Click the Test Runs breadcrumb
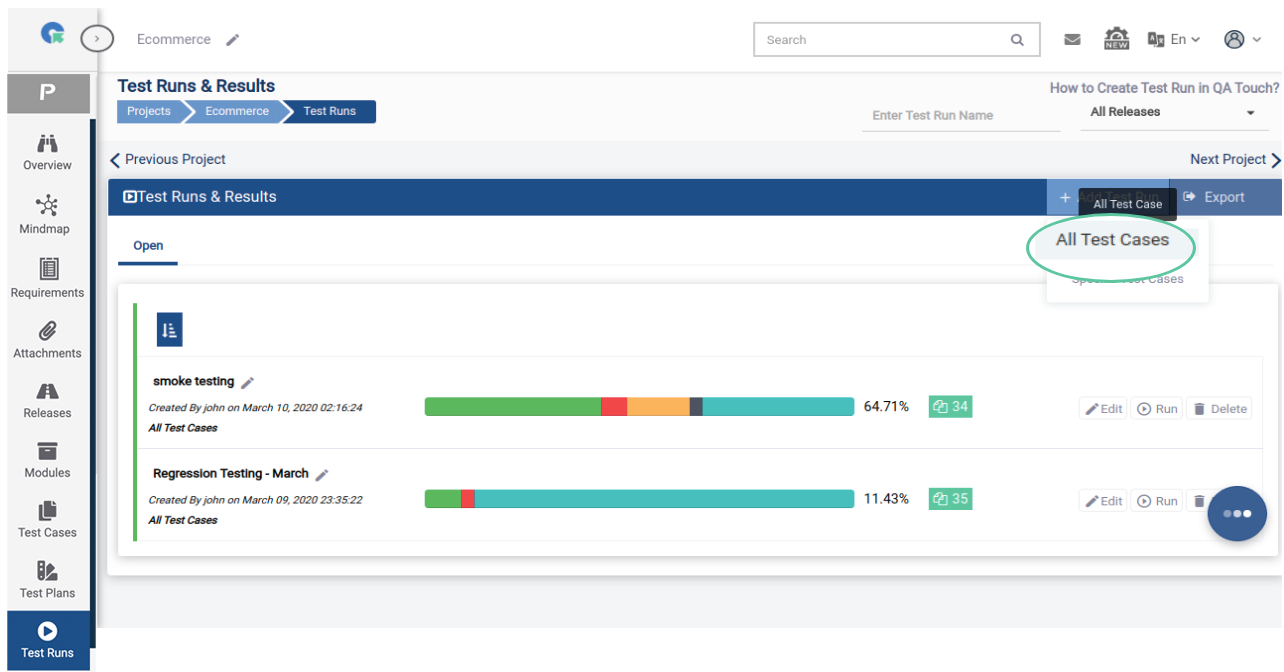This screenshot has width=1284, height=672. tap(330, 111)
